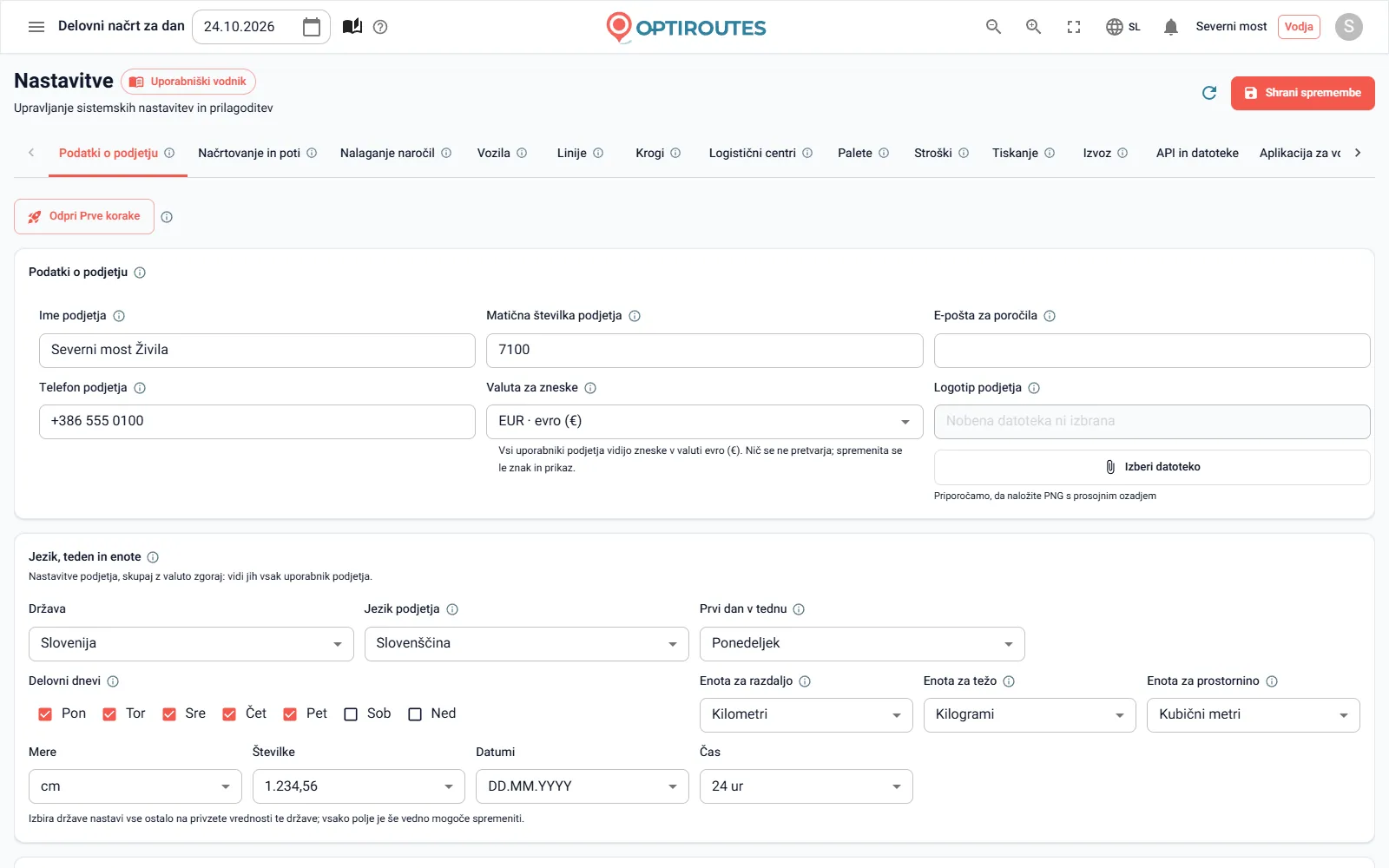
Task: Open the SL language globe selector
Action: coord(1123,27)
